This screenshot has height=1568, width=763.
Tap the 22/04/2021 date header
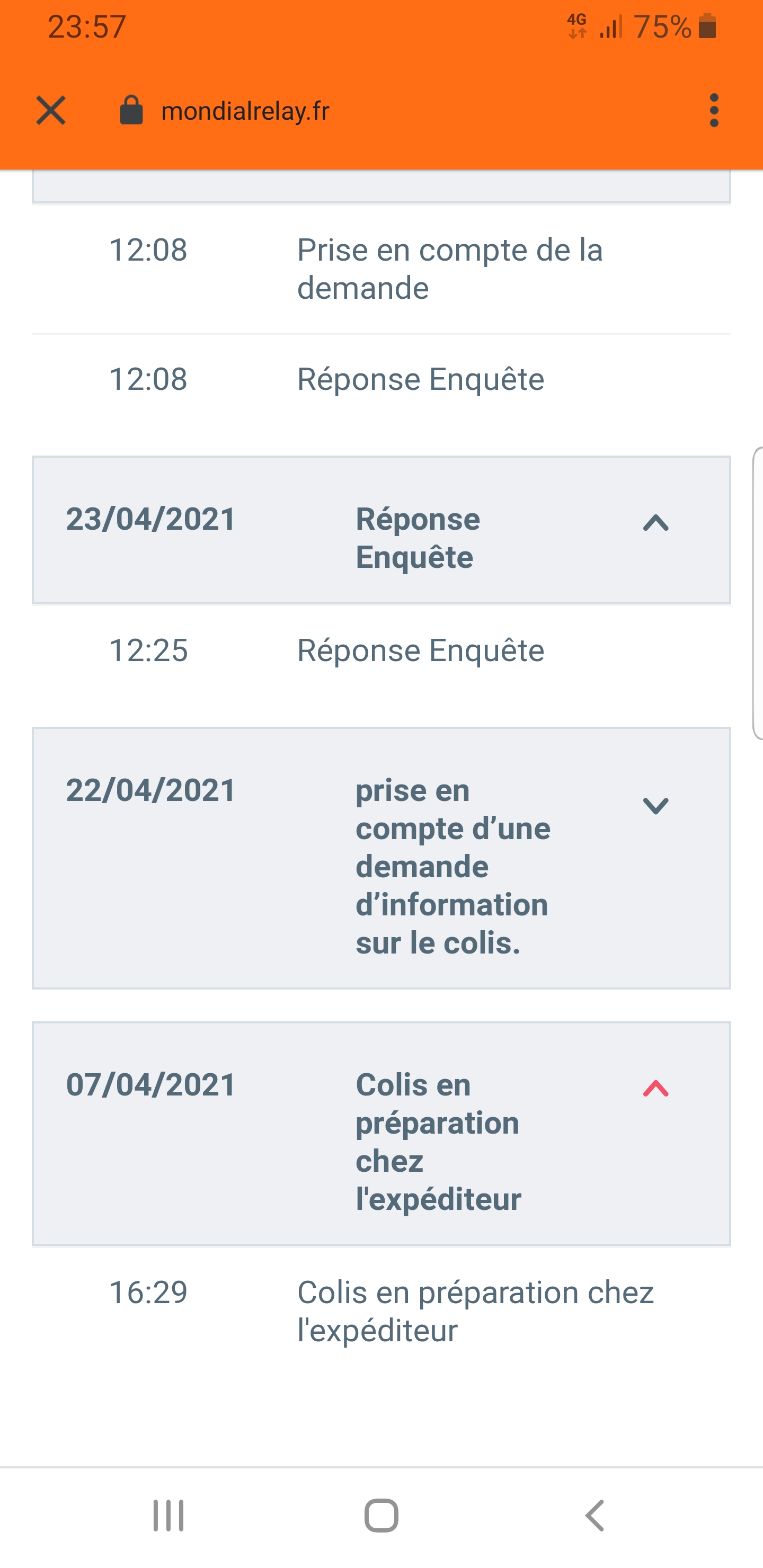[151, 790]
